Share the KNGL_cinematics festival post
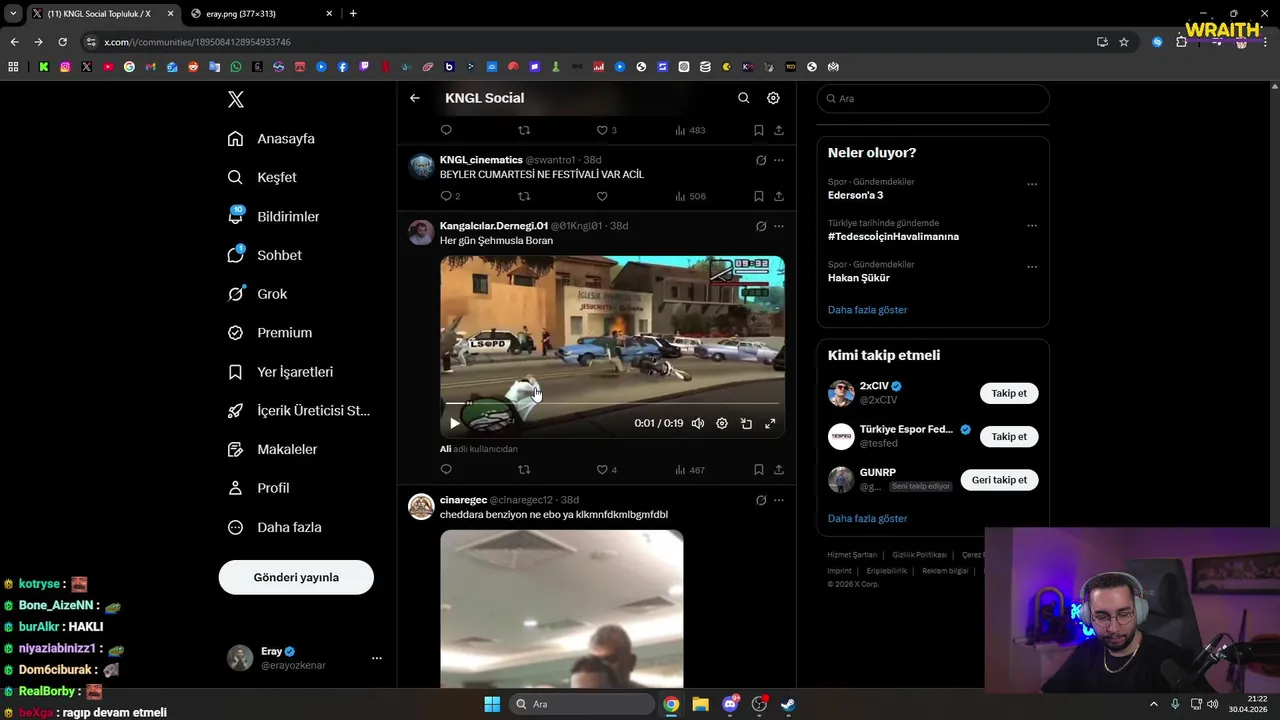Image resolution: width=1280 pixels, height=720 pixels. pos(778,196)
